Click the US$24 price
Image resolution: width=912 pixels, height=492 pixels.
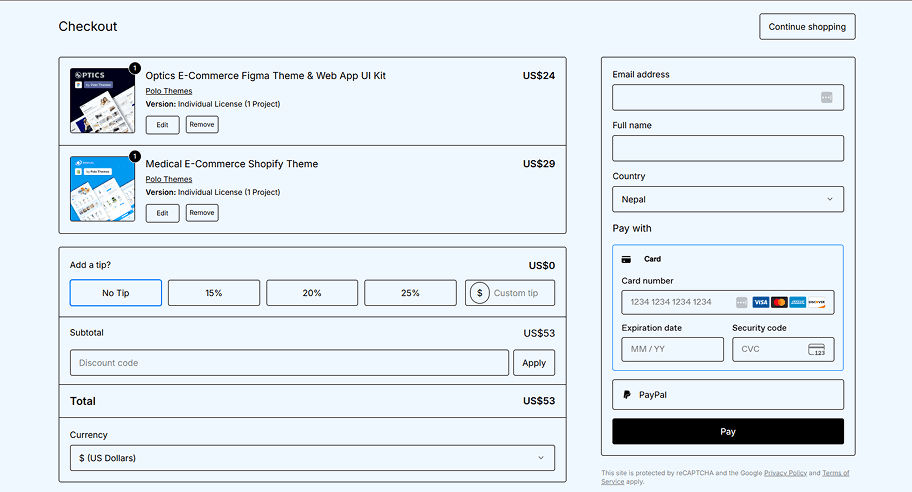coord(539,76)
